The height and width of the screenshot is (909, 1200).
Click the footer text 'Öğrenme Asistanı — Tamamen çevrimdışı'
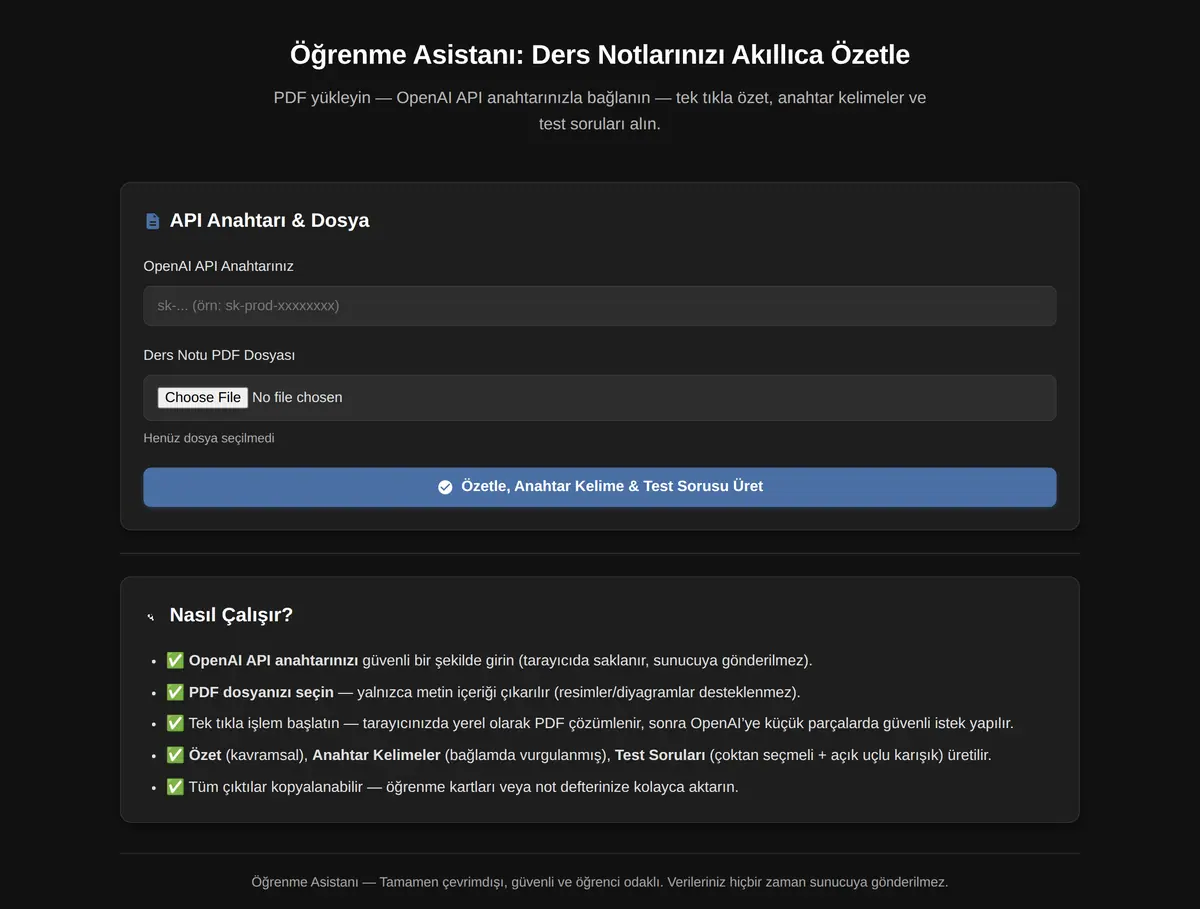[379, 882]
